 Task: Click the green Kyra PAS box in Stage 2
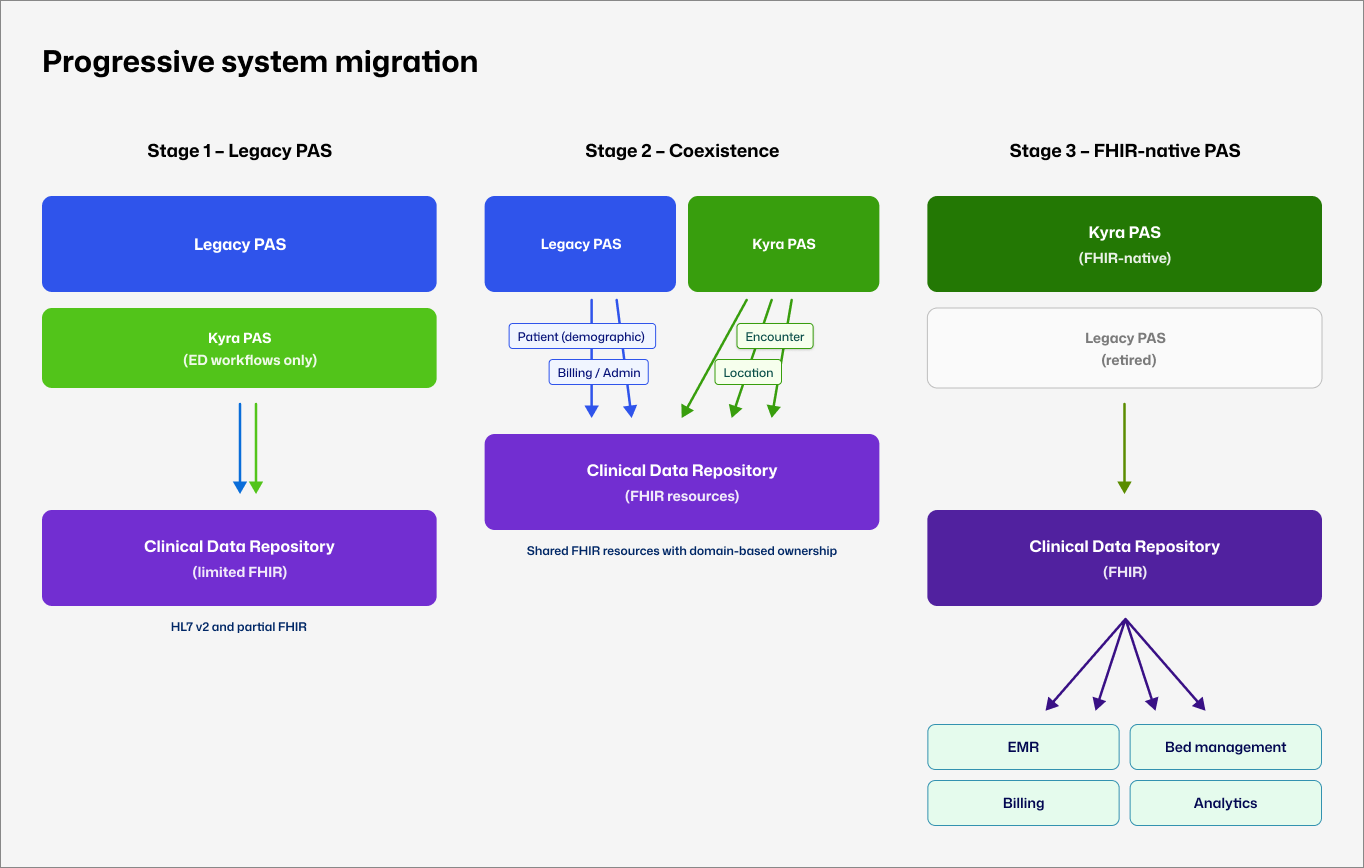pyautogui.click(x=783, y=243)
